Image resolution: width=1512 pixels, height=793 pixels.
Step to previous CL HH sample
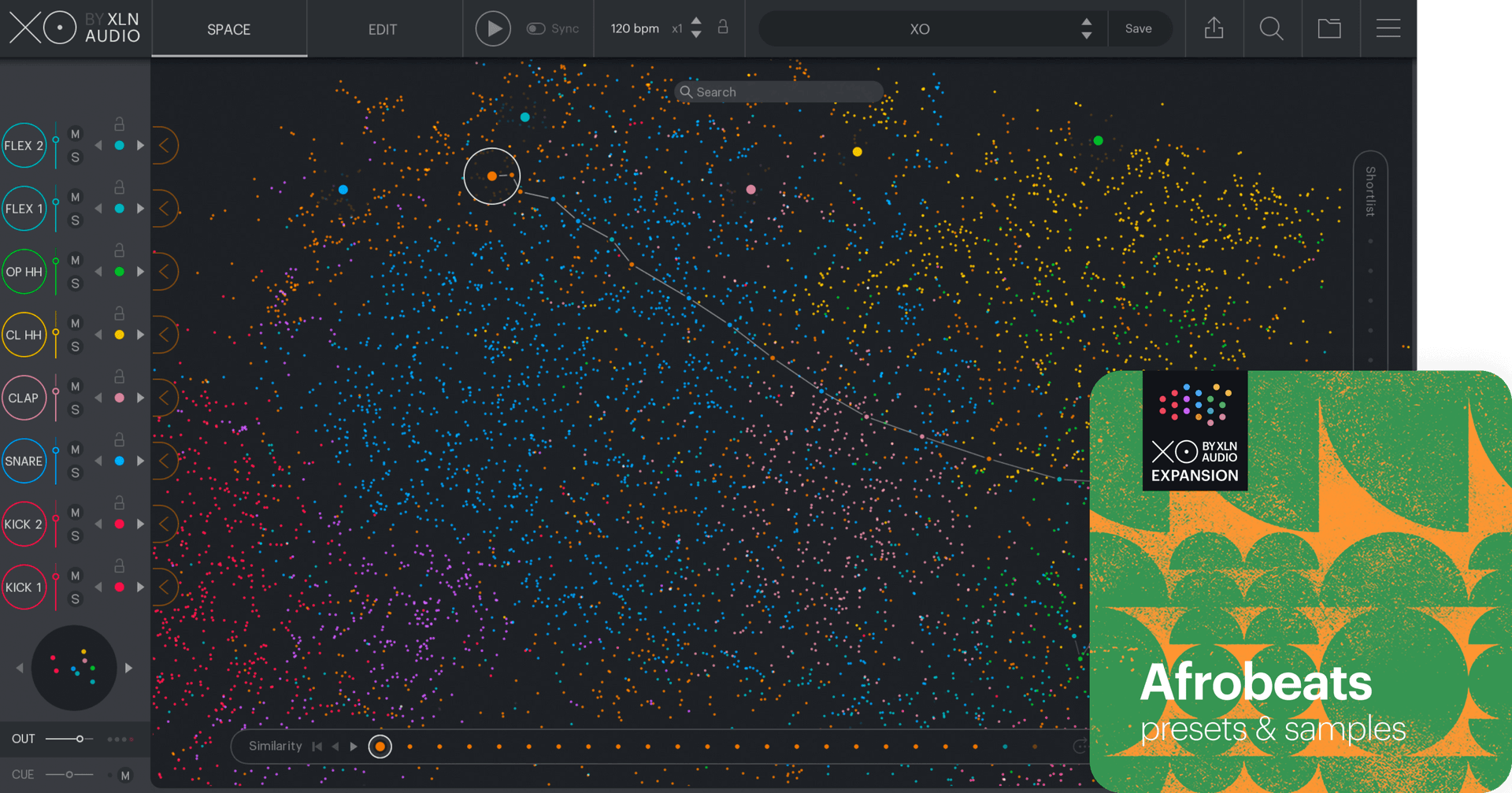coord(98,335)
